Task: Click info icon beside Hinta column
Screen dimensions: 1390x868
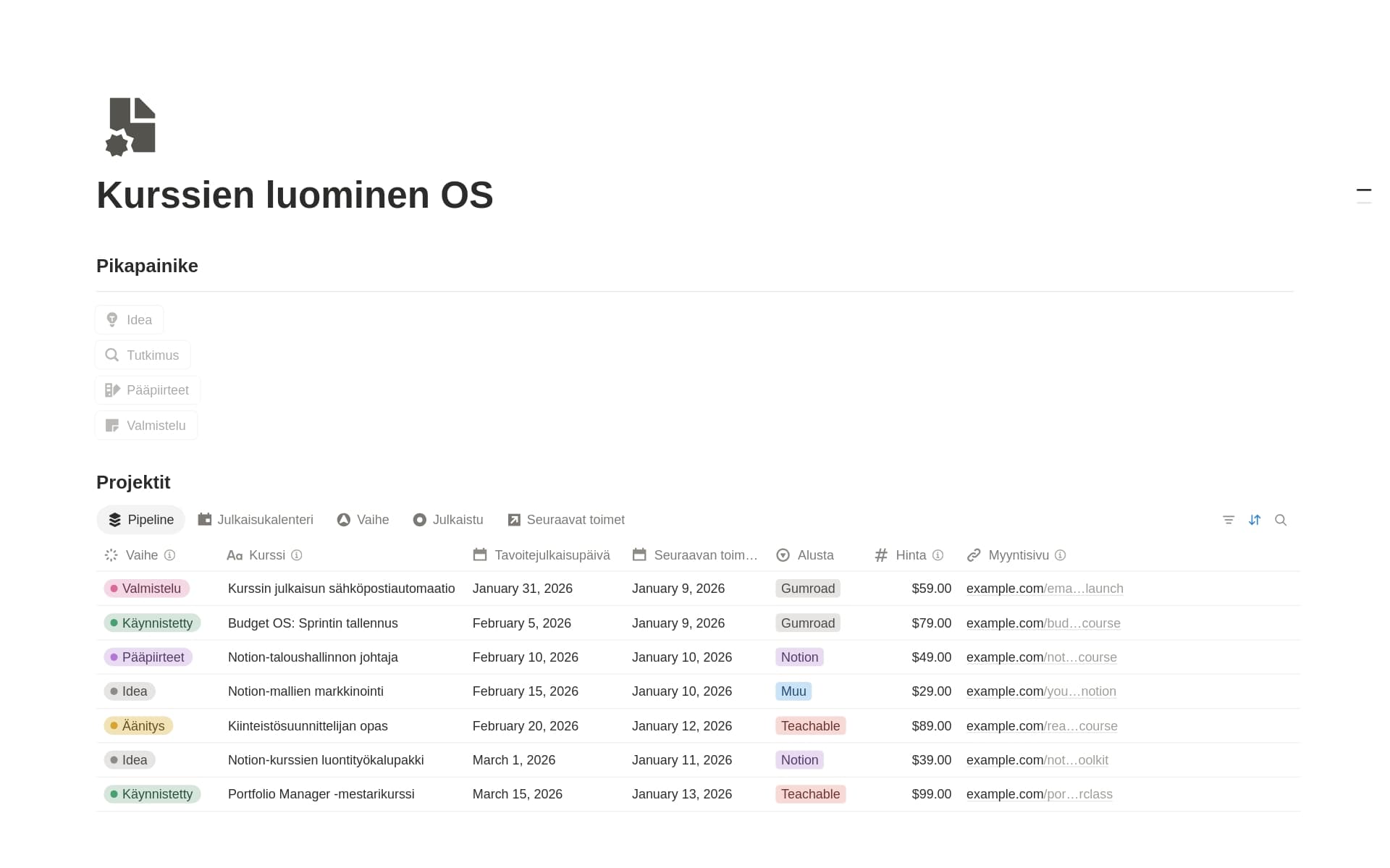Action: [938, 555]
